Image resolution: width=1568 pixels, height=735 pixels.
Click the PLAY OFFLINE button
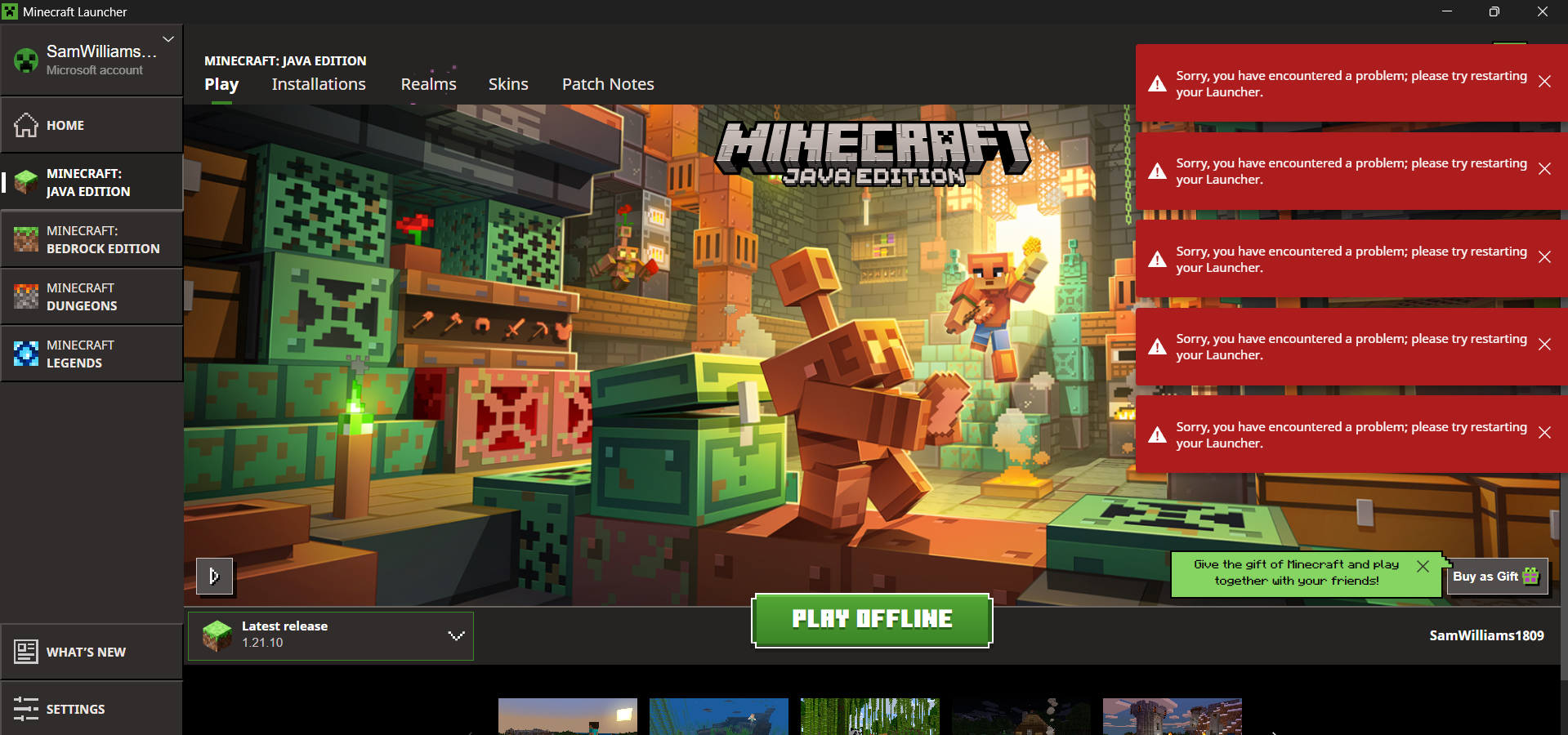point(872,620)
